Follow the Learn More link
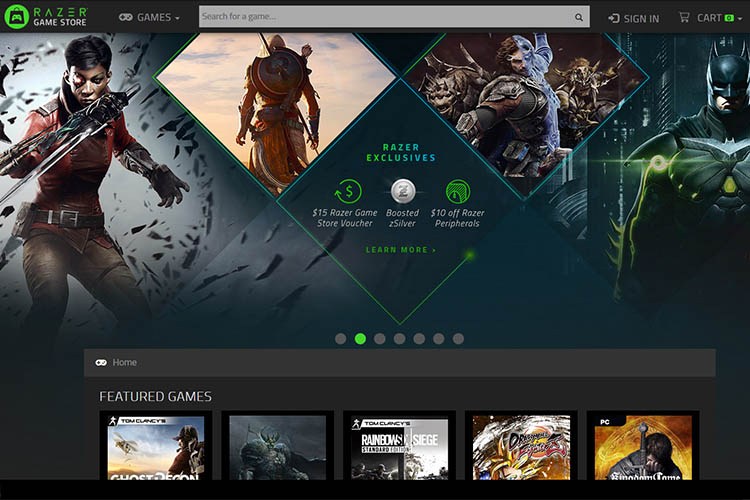This screenshot has height=500, width=750. [401, 250]
